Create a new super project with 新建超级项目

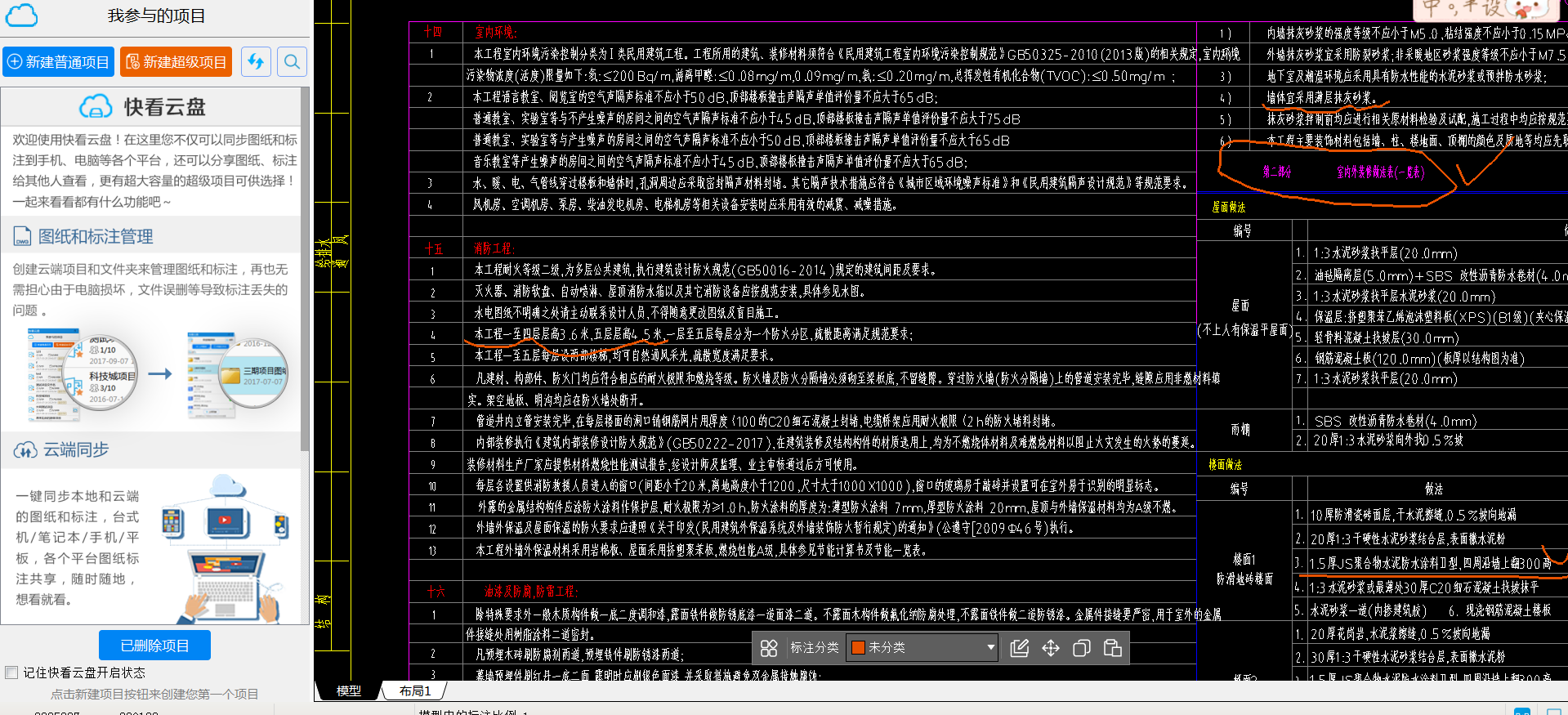[x=176, y=62]
